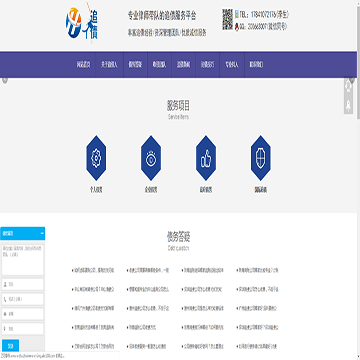Click the blue send button in message form
This screenshot has width=360, height=360.
pyautogui.click(x=10, y=346)
